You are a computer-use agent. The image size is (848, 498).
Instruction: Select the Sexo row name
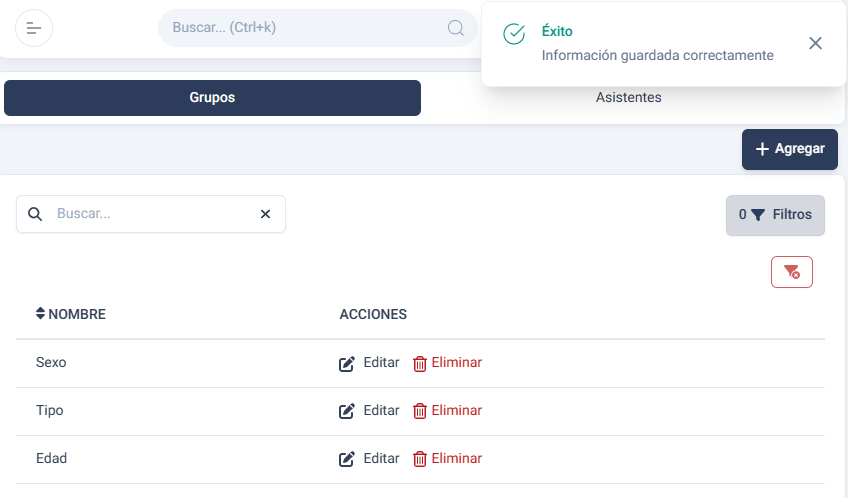[51, 362]
